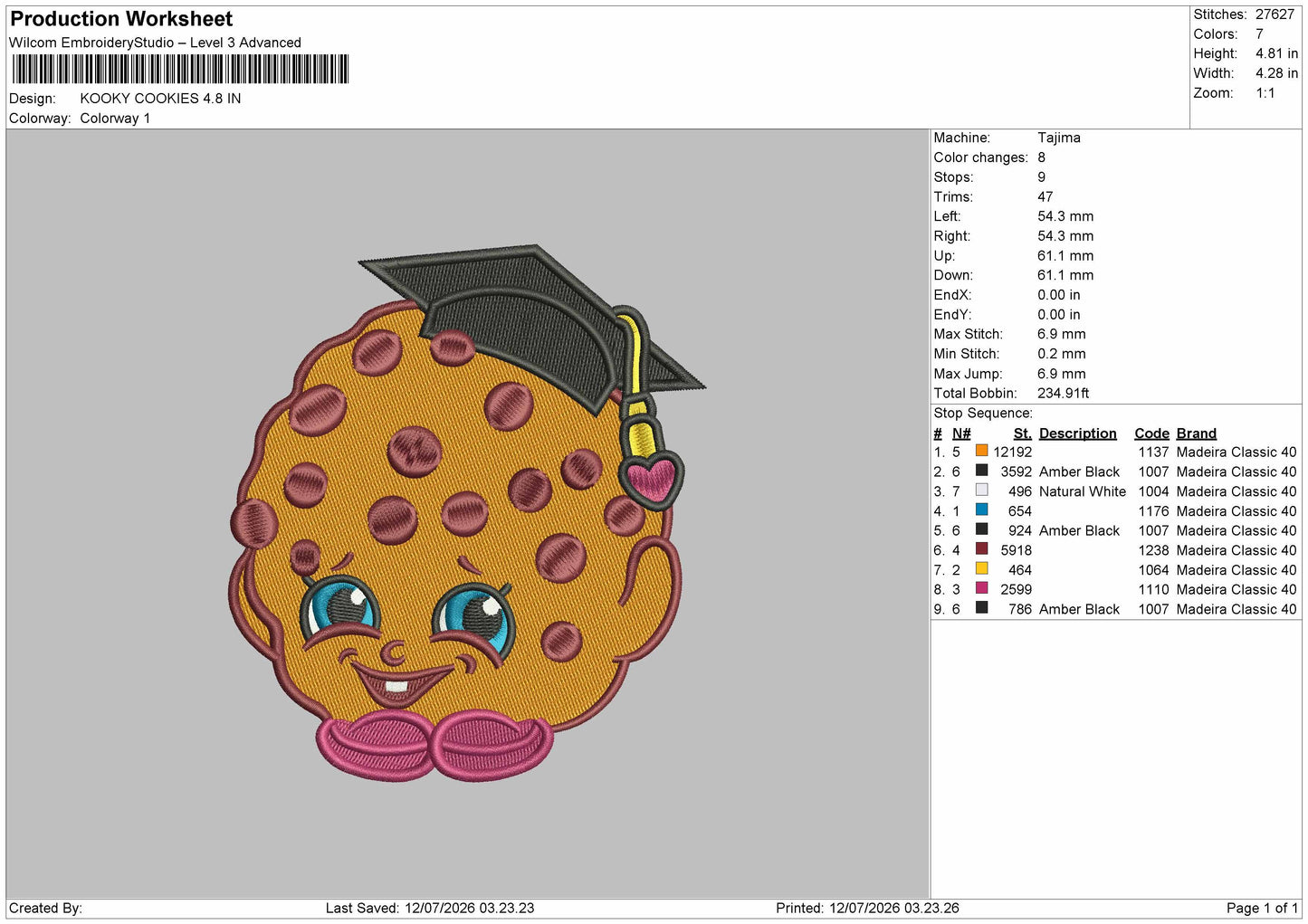Click the Min Stitch value '0.2 mm'

[x=1062, y=354]
